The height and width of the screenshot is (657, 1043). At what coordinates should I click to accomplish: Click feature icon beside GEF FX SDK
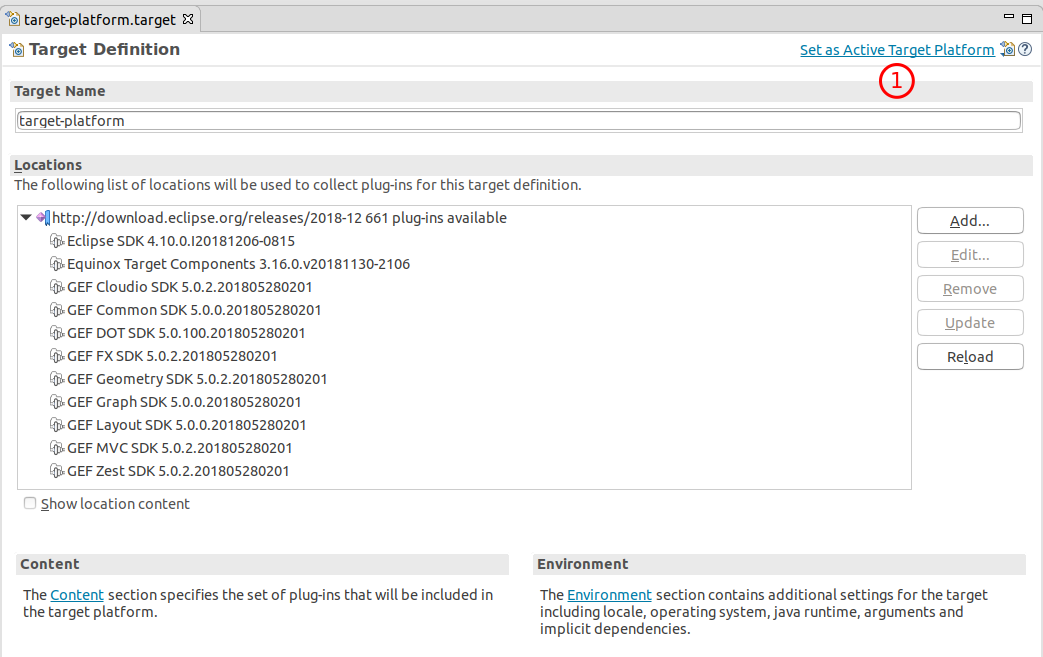(57, 356)
